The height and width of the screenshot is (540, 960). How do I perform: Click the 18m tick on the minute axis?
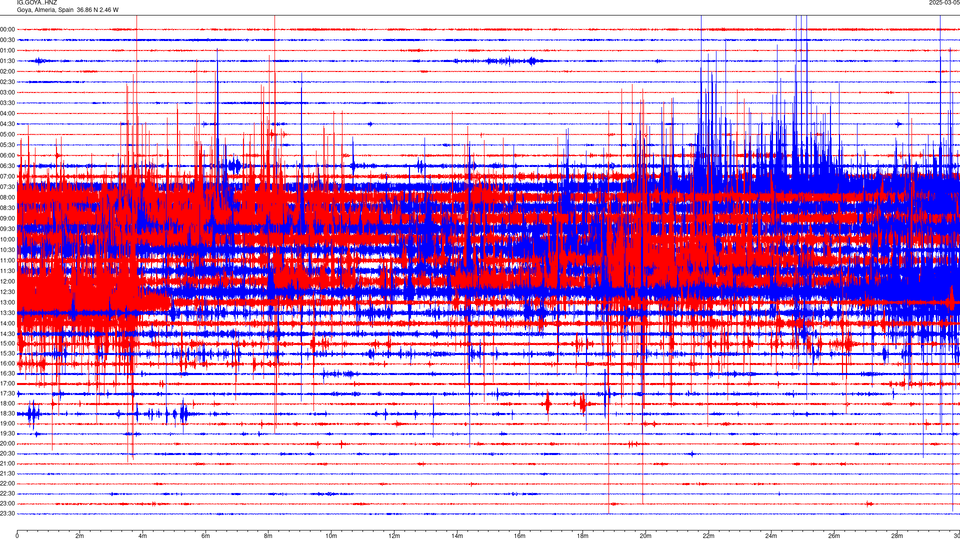582,536
